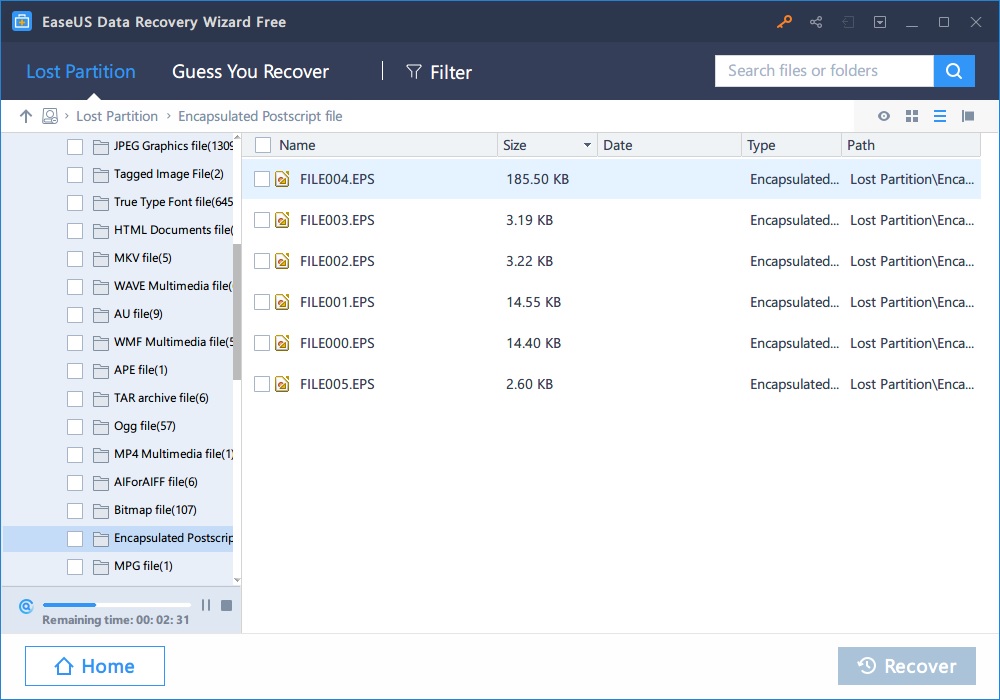Click the folder tree vertical scrollbar thumb
The image size is (1000, 700).
coord(237,312)
